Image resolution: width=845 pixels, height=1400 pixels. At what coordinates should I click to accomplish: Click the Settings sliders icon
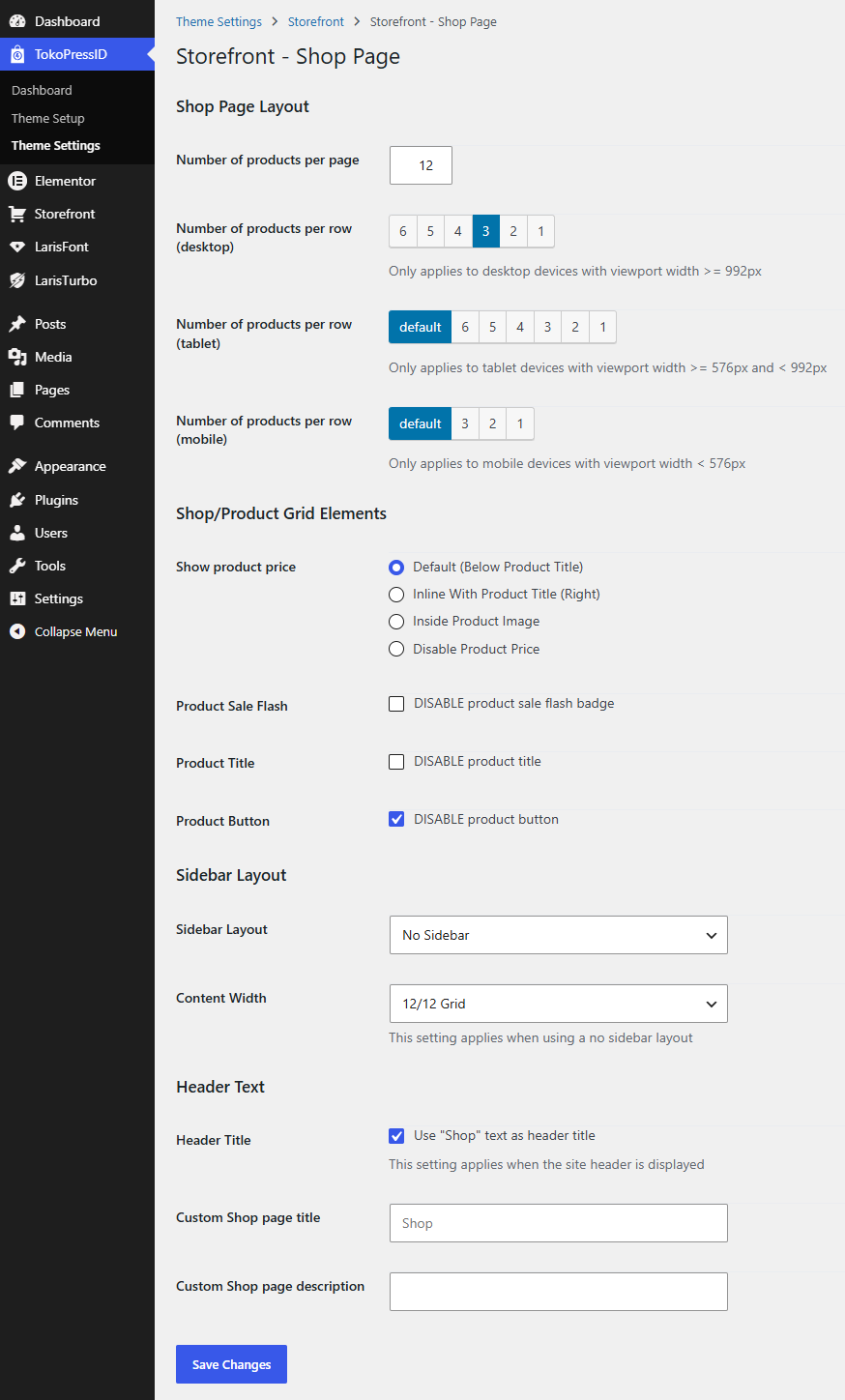pos(17,598)
